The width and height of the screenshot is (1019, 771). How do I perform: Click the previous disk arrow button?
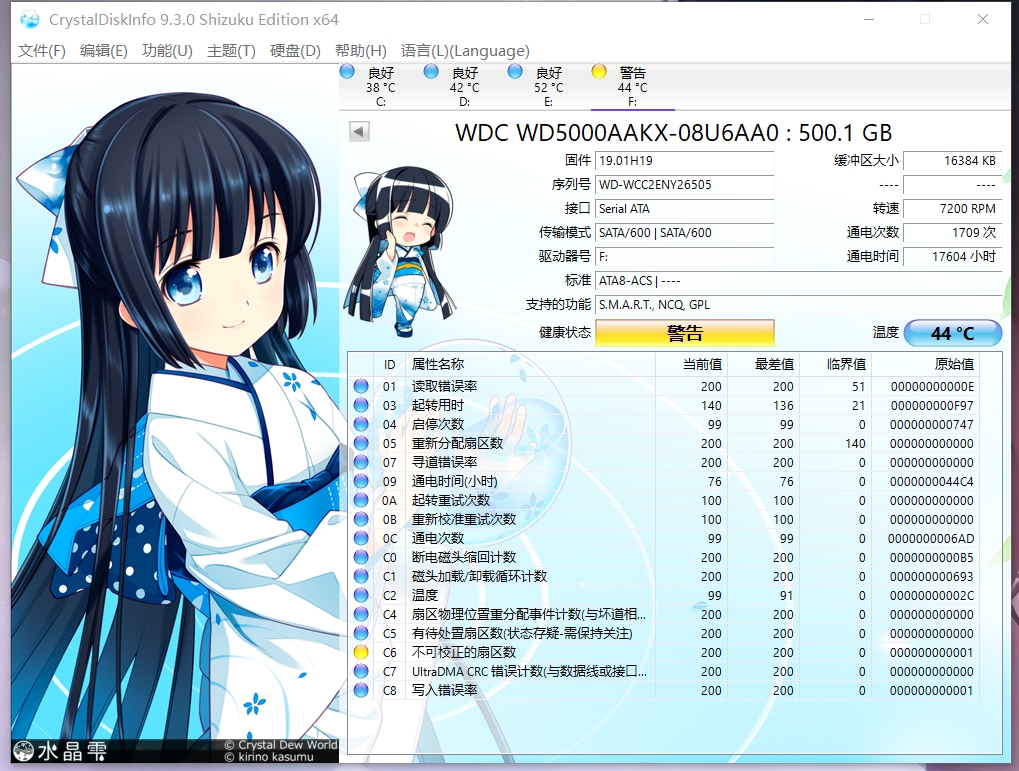[x=359, y=131]
